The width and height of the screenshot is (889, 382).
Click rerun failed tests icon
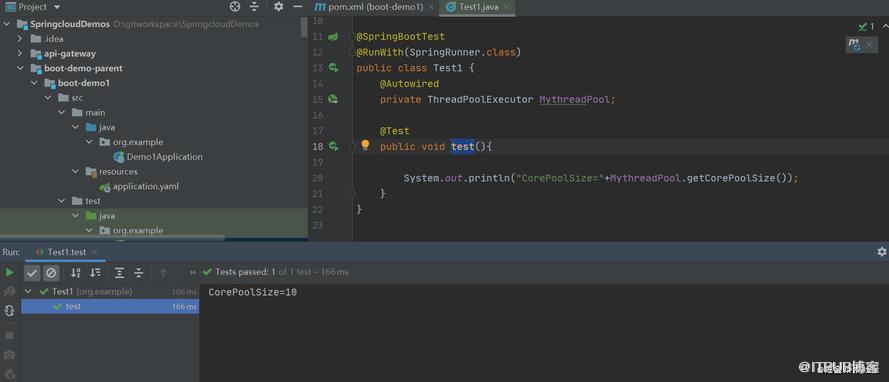tap(9, 291)
